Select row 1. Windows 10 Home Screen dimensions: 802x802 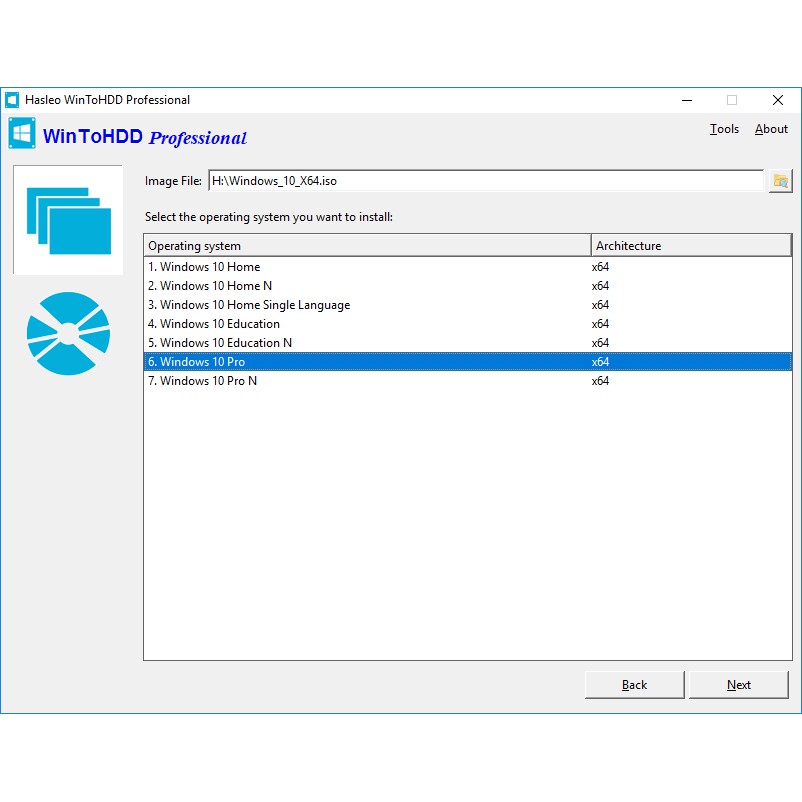point(467,267)
